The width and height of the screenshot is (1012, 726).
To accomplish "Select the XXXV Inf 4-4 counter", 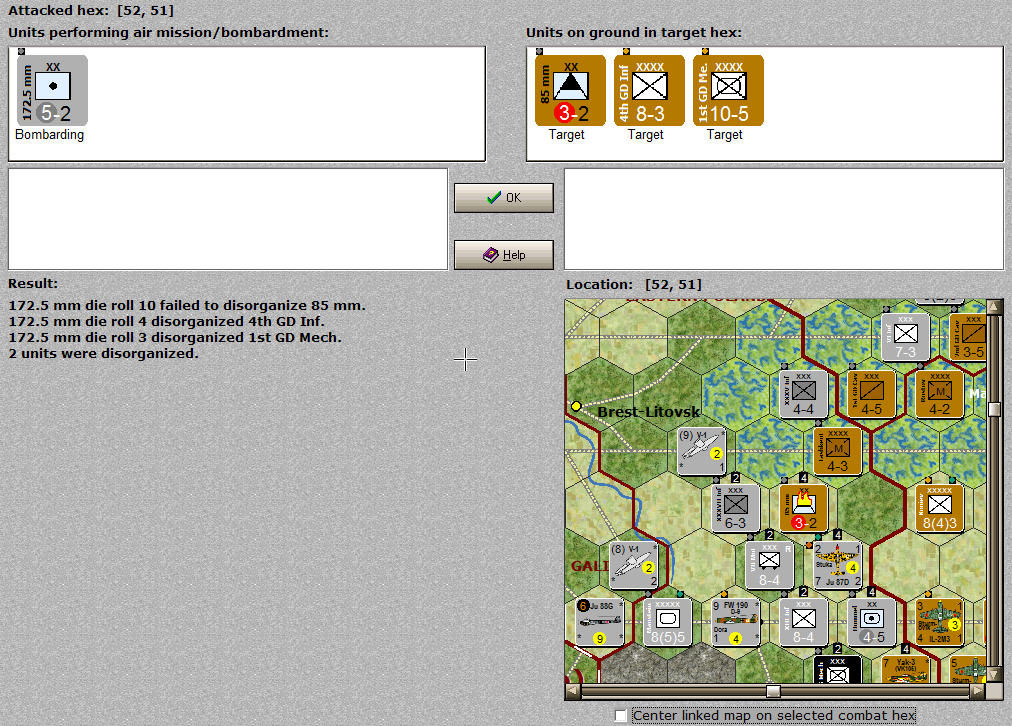I will [804, 394].
